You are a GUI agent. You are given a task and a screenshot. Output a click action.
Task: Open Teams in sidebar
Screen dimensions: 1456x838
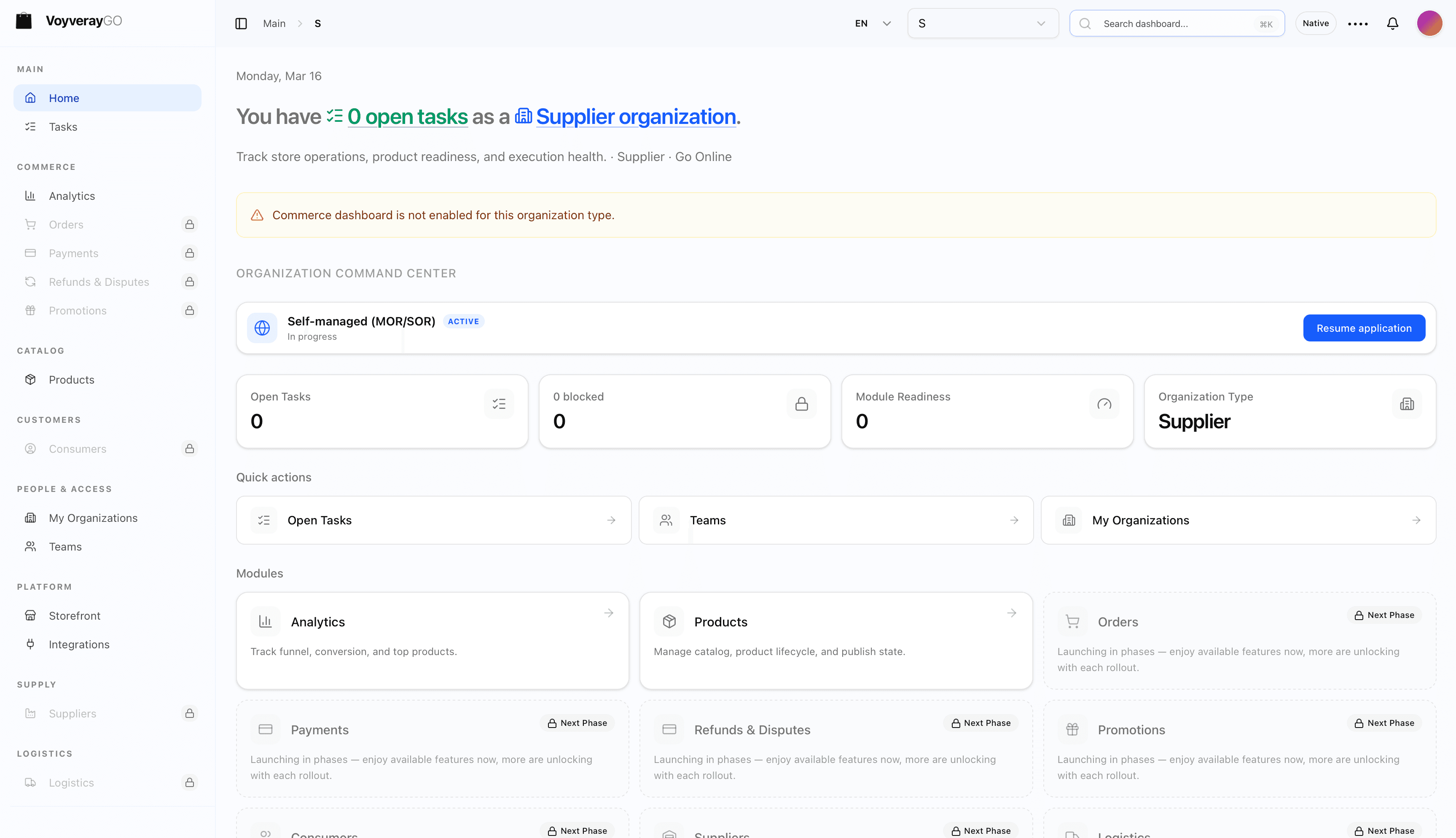point(107,547)
